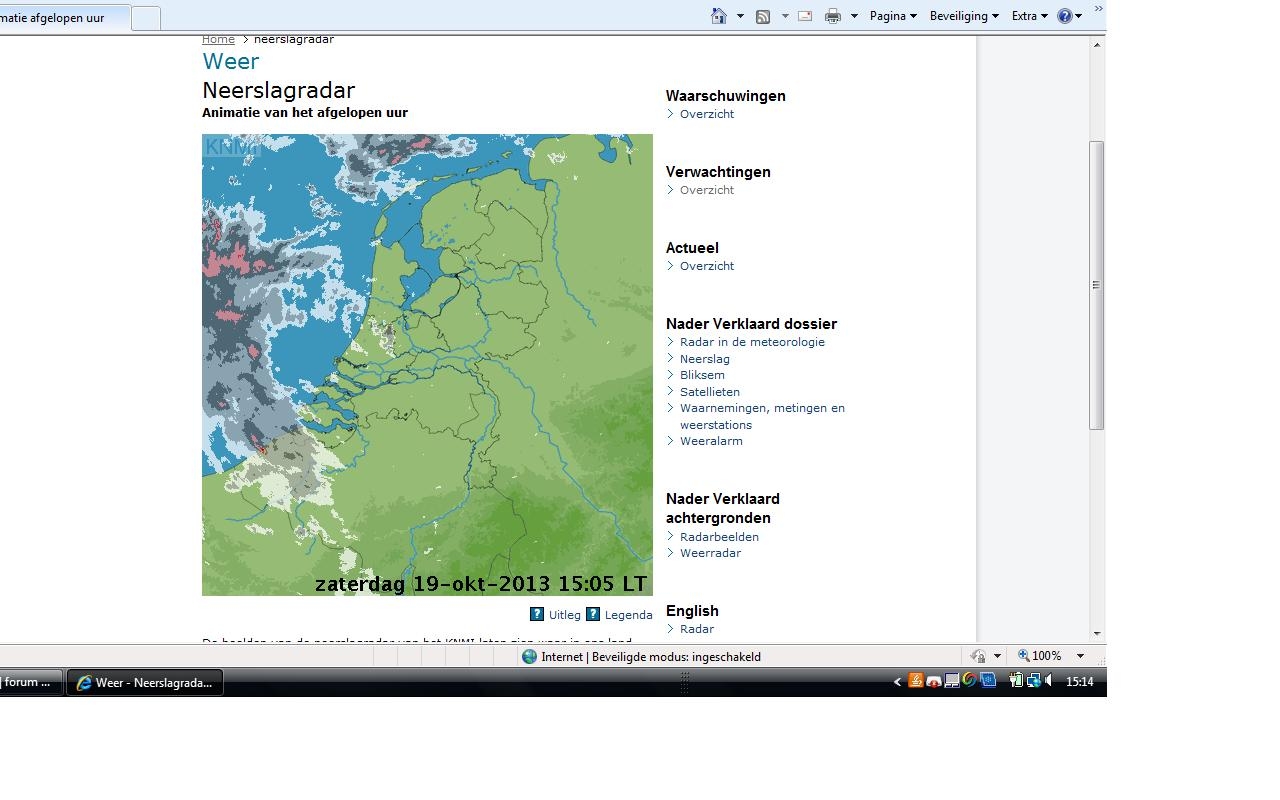The width and height of the screenshot is (1280, 800).
Task: Click the battery power tray icon
Action: click(1015, 681)
